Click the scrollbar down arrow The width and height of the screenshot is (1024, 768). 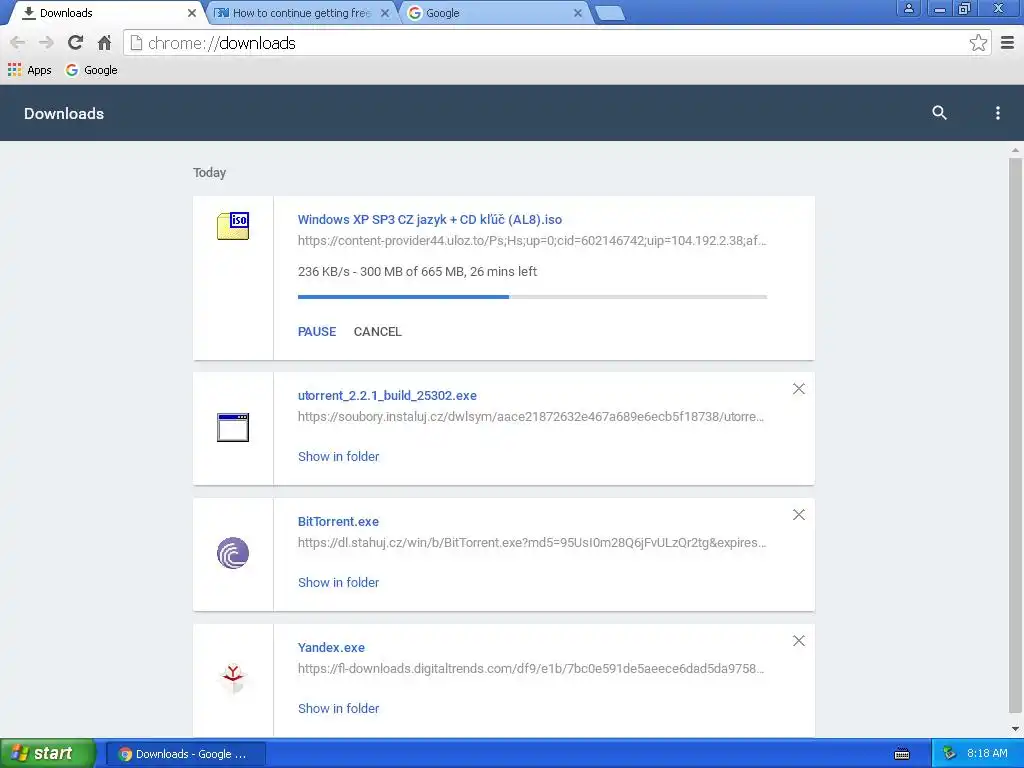[x=1015, y=729]
